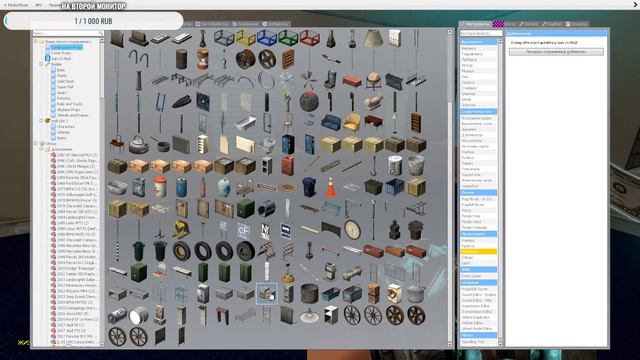Spawn the orange traffic cone prop
The height and width of the screenshot is (360, 640).
[x=331, y=187]
